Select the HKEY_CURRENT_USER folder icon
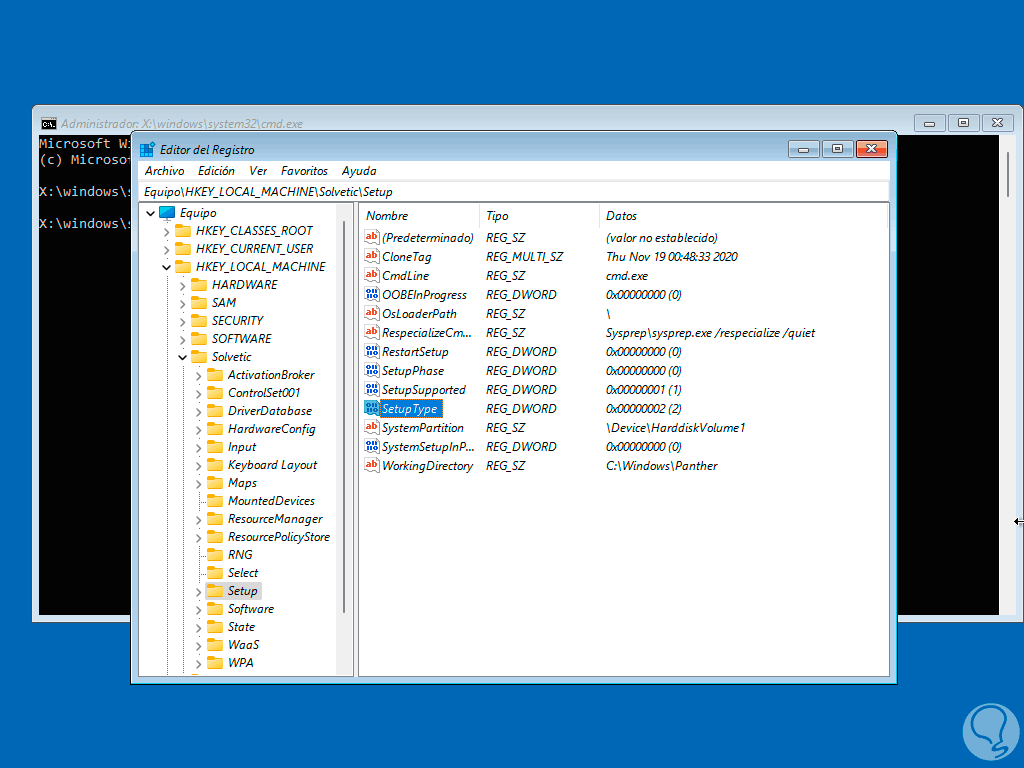 (x=183, y=249)
